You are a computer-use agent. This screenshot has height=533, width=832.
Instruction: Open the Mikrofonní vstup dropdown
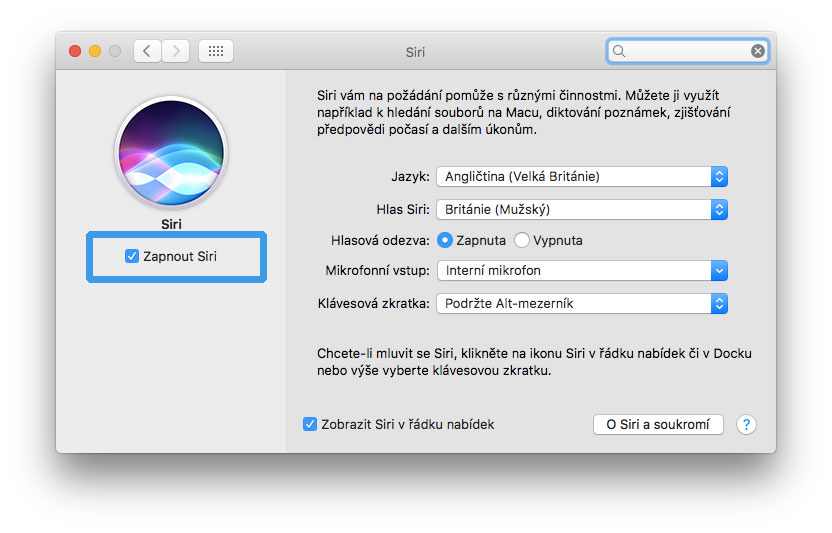click(x=581, y=270)
